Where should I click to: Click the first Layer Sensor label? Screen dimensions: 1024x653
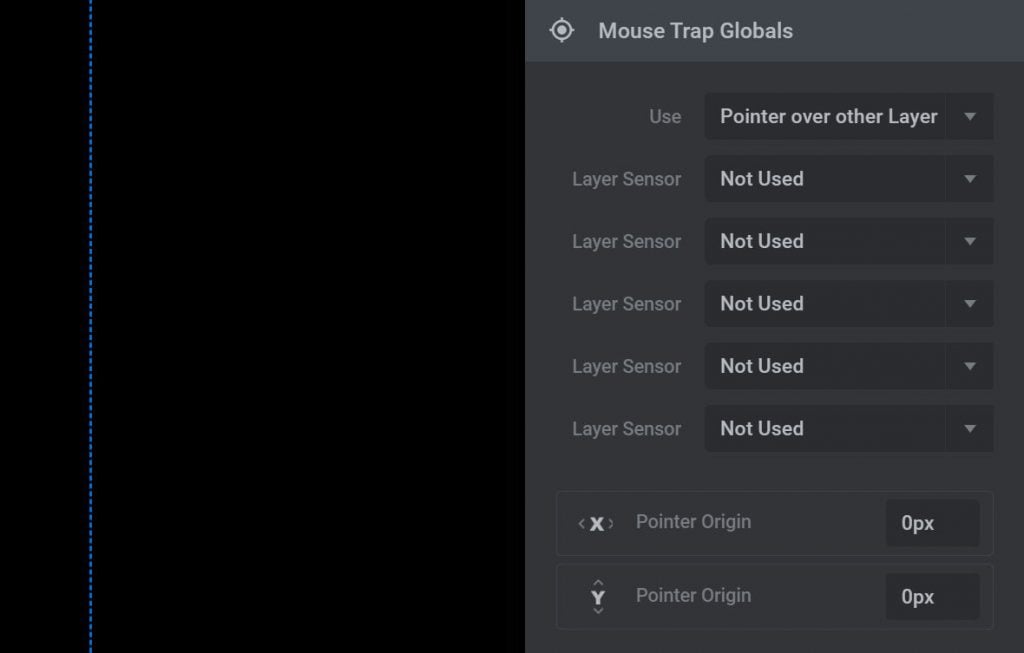pyautogui.click(x=627, y=179)
